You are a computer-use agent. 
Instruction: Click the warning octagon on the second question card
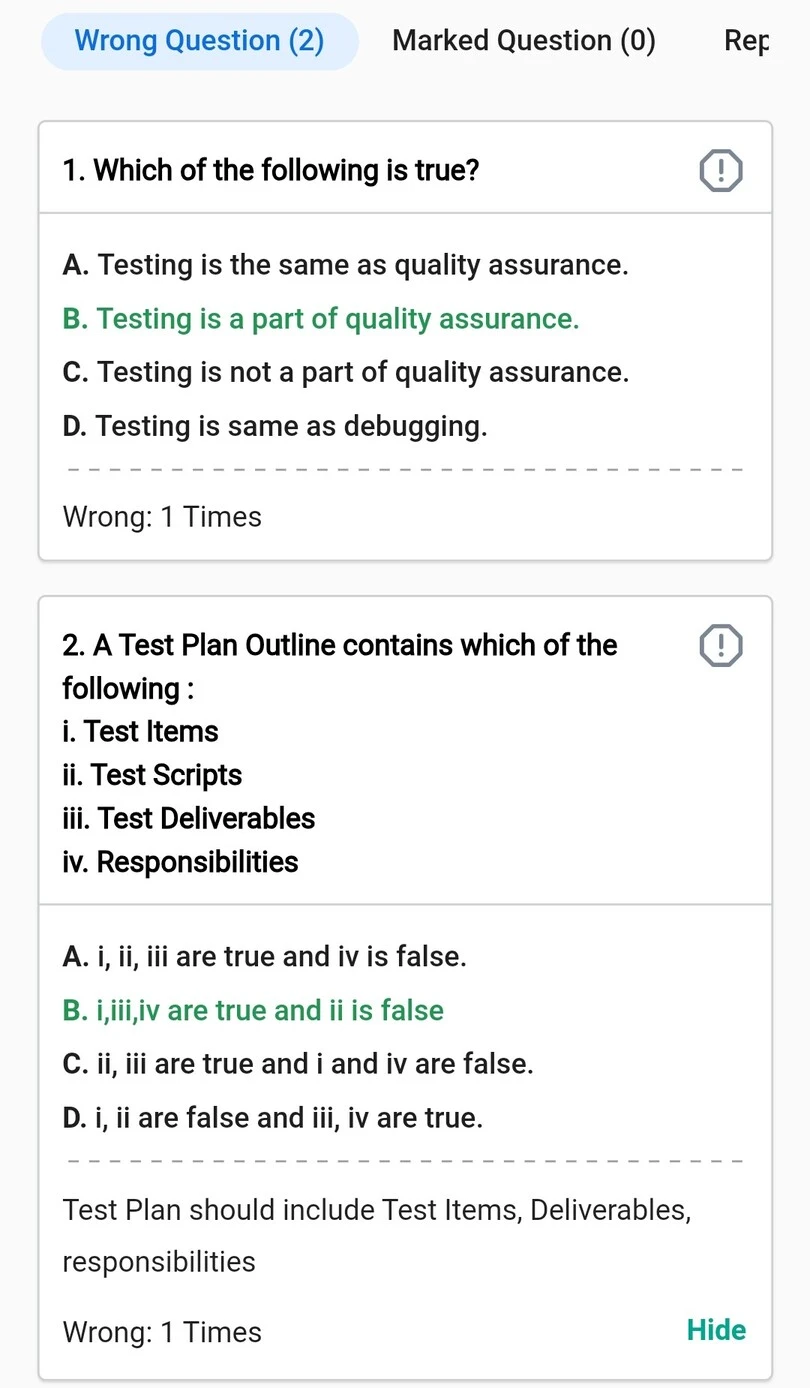coord(719,645)
